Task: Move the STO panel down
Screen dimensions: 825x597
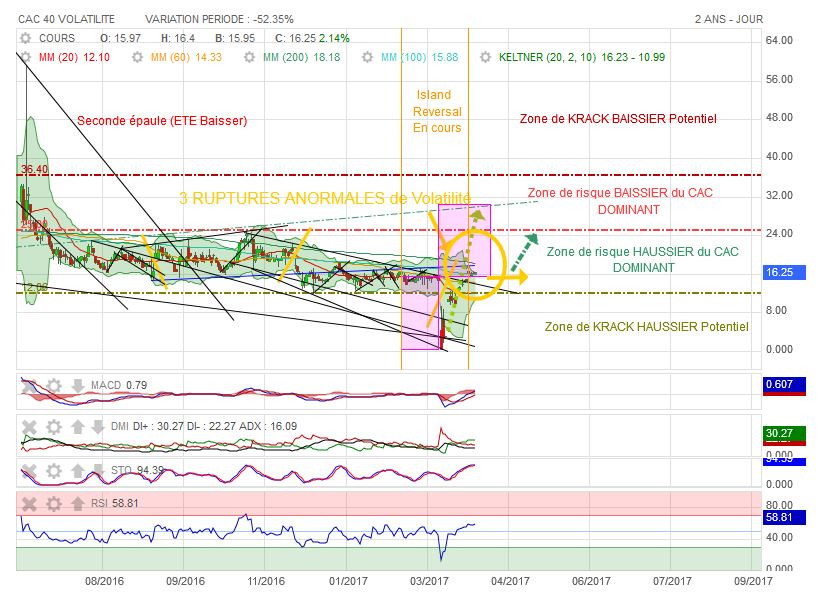Action: click(x=98, y=470)
